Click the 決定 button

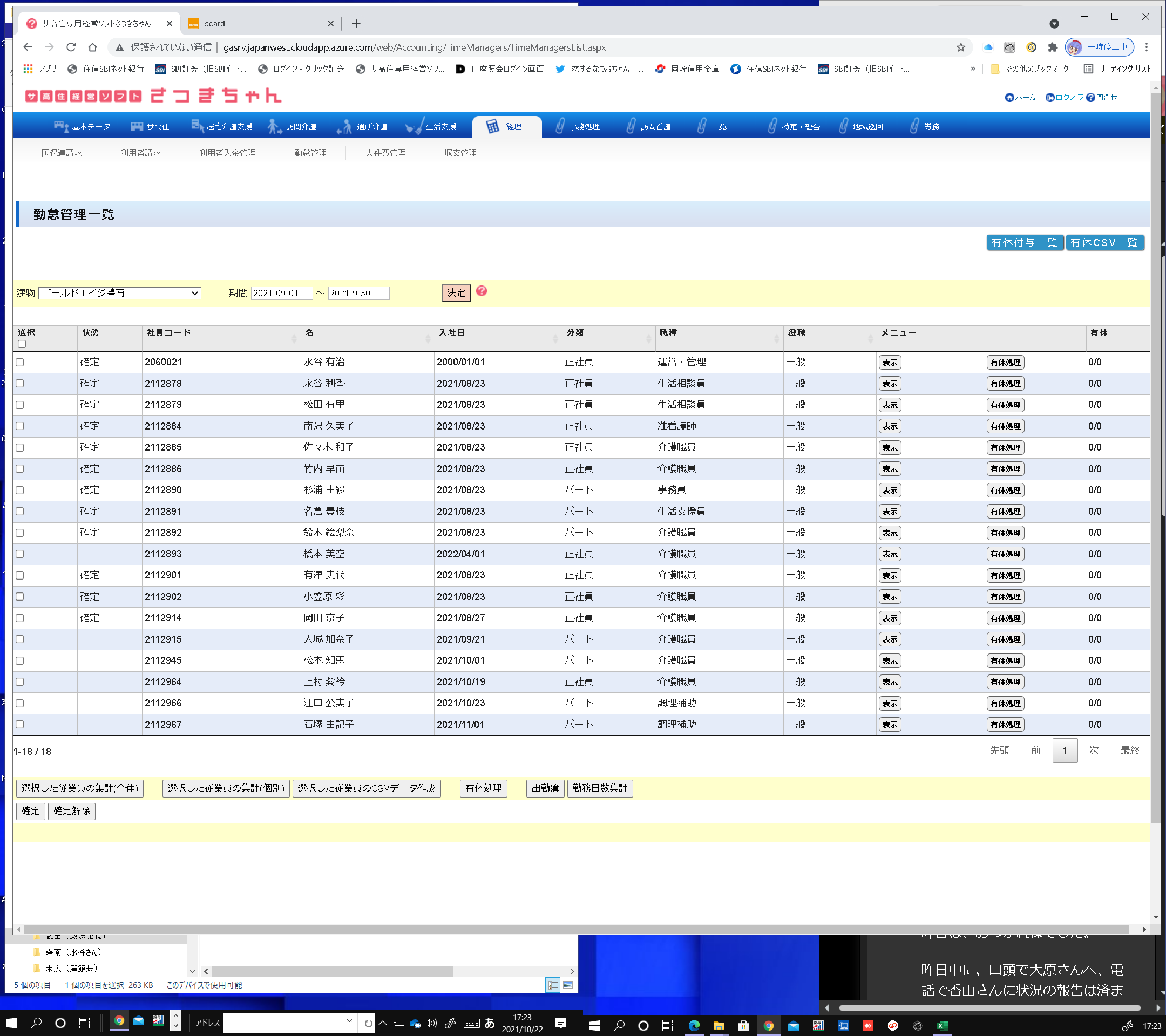coord(455,293)
